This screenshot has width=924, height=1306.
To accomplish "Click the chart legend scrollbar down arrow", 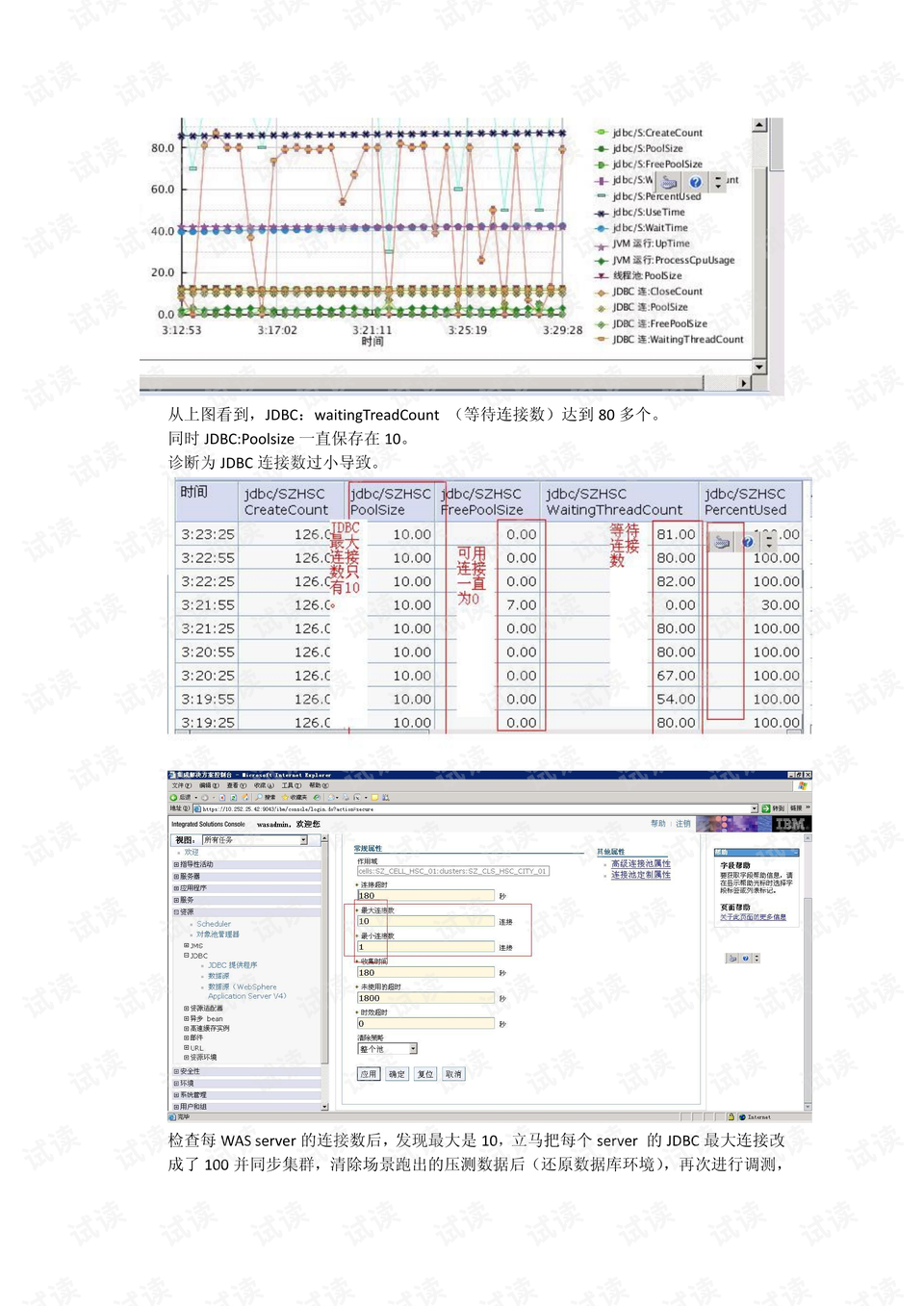I will 759,367.
